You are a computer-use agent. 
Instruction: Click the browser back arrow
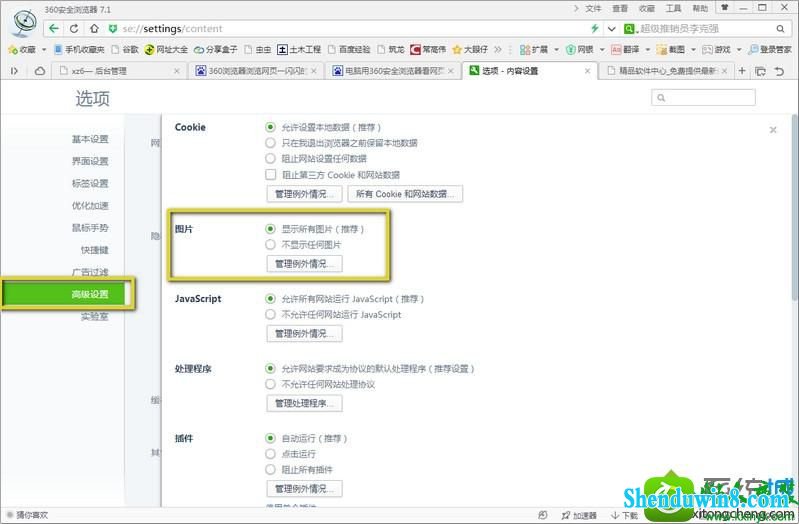click(x=54, y=29)
